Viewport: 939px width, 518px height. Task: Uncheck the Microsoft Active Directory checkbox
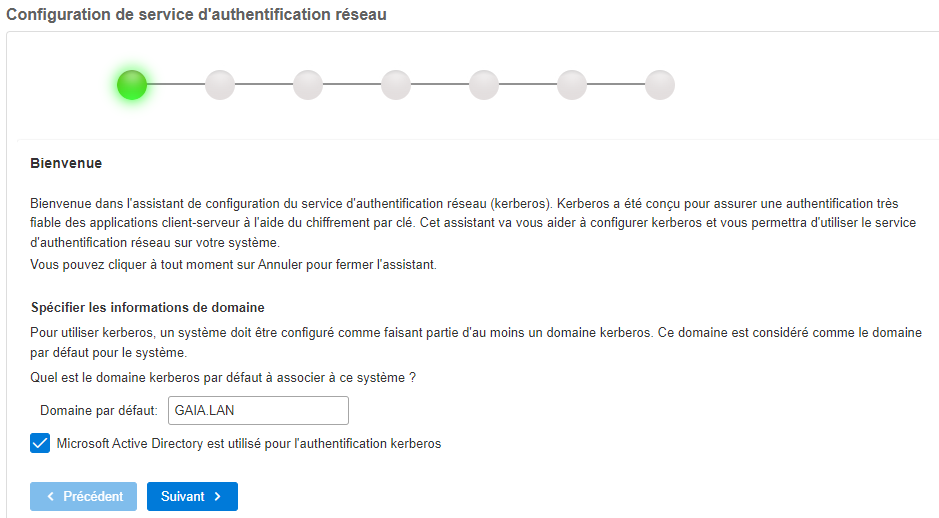(x=40, y=443)
